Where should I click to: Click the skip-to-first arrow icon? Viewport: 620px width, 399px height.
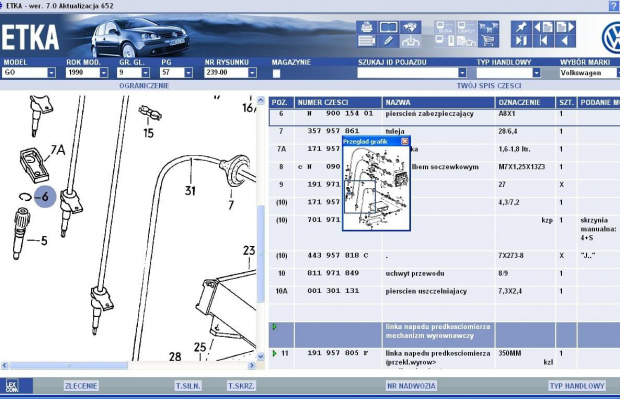point(543,41)
